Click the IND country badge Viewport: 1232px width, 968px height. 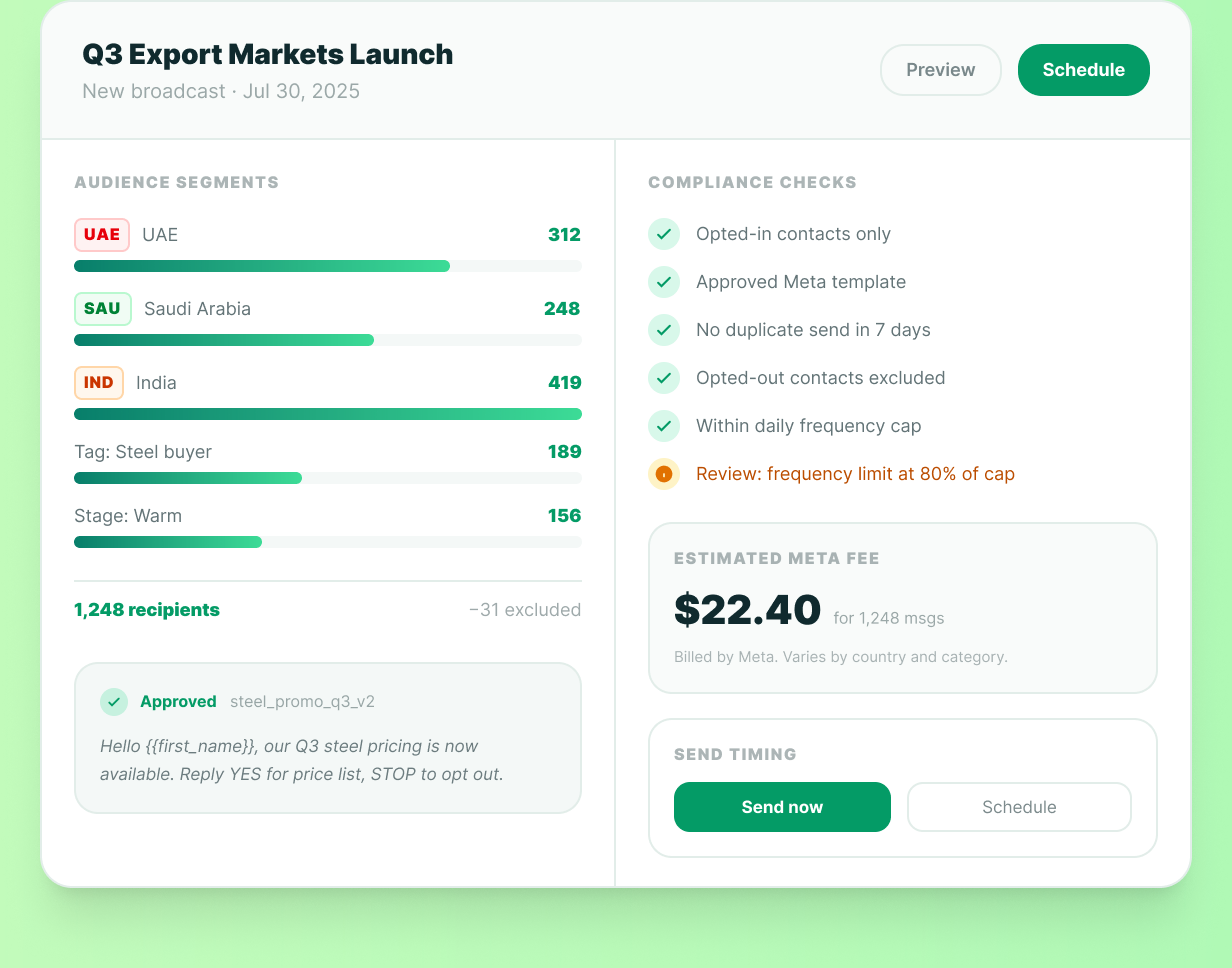coord(99,383)
